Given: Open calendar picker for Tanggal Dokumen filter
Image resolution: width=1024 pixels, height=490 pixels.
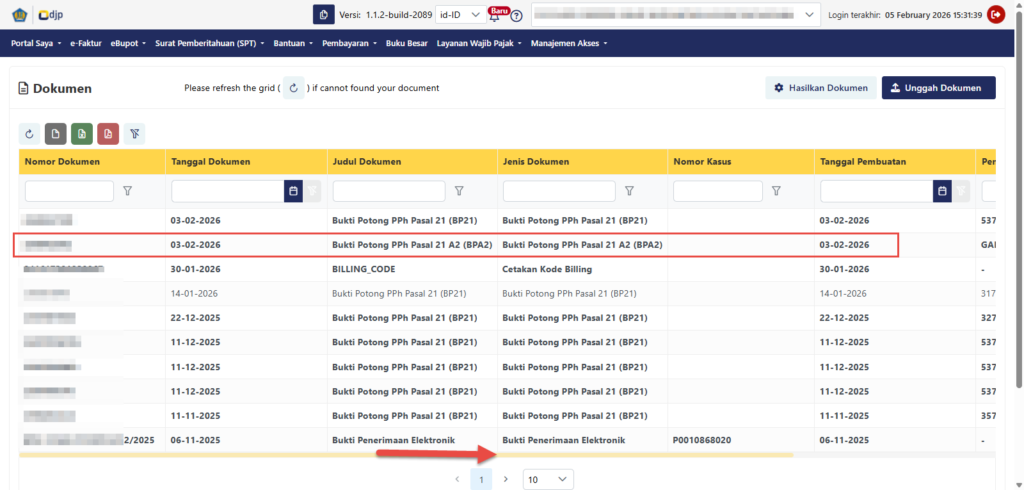Looking at the screenshot, I should point(293,191).
